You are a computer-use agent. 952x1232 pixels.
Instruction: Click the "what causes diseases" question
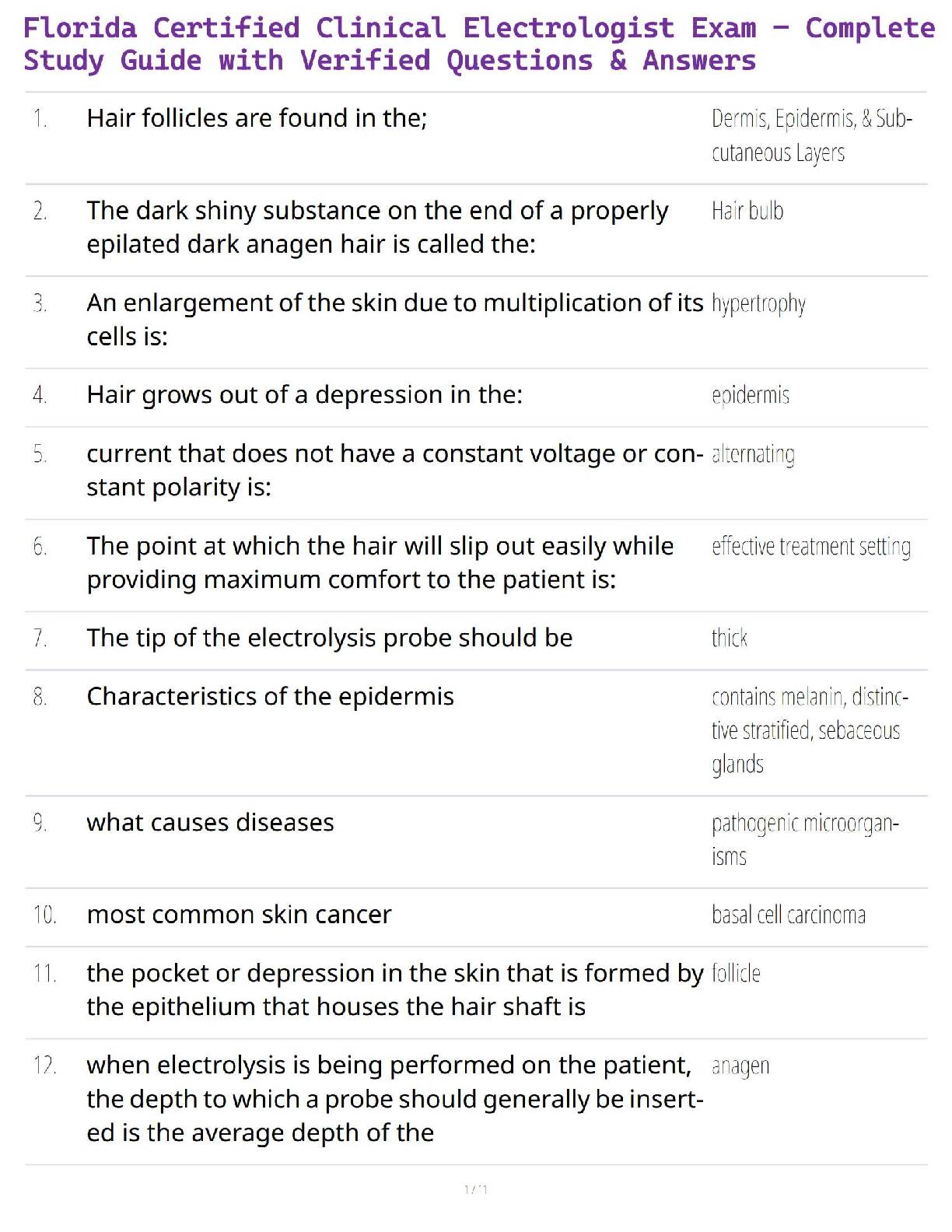pos(210,822)
